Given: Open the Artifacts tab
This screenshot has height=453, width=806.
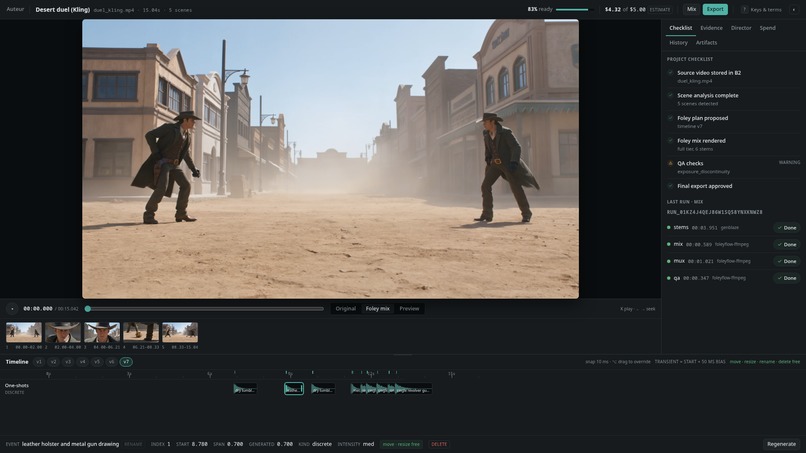Looking at the screenshot, I should tap(706, 43).
